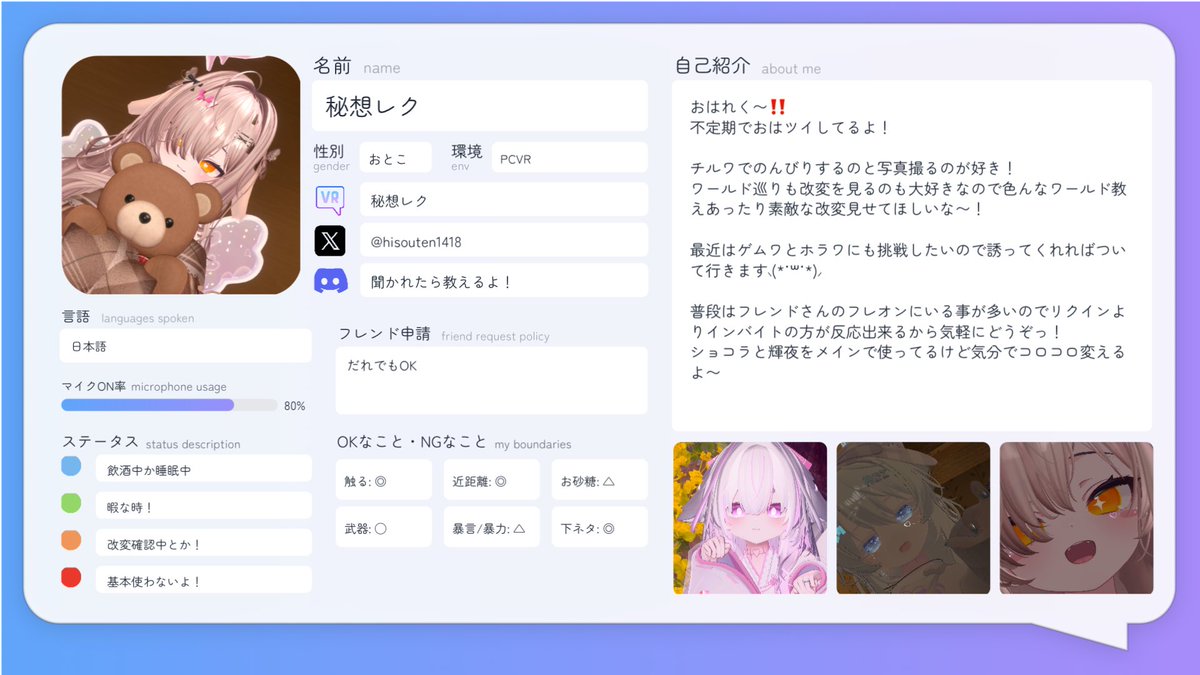Open the profile avatar picture with teddy bear
This screenshot has height=675, width=1200.
(181, 175)
